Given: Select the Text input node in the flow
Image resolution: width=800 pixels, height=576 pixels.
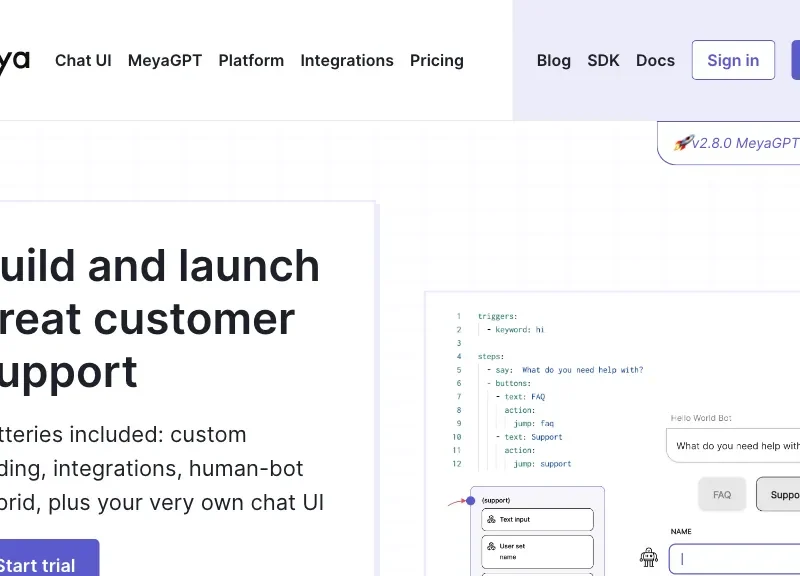Looking at the screenshot, I should pyautogui.click(x=537, y=519).
